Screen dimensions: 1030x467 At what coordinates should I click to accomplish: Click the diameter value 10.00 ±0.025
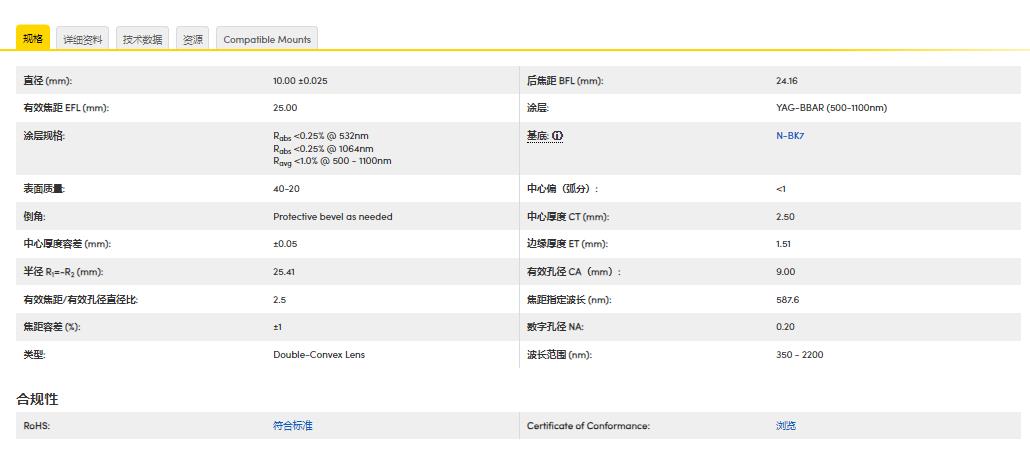click(300, 81)
